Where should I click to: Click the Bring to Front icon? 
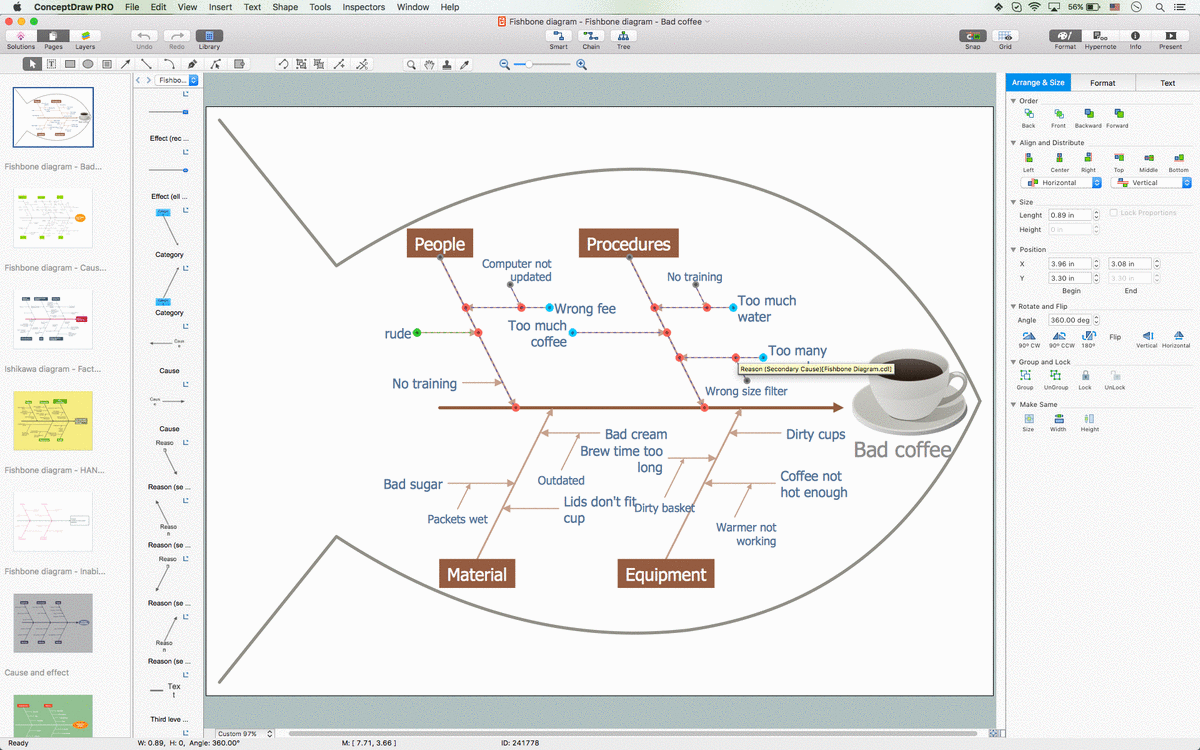1058,114
